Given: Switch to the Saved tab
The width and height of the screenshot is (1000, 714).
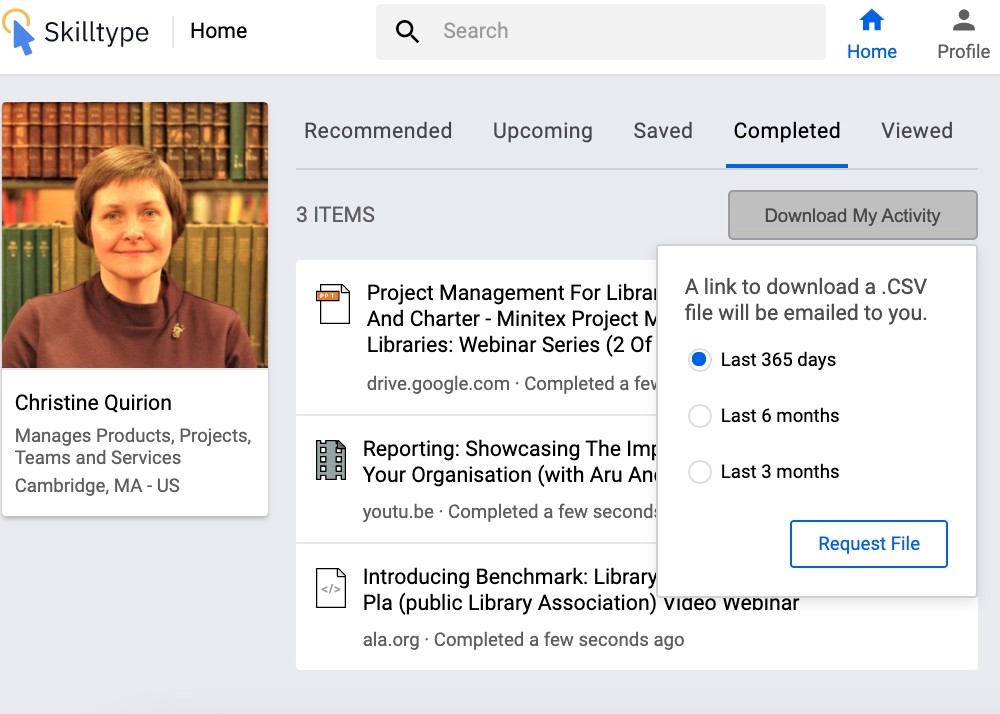Looking at the screenshot, I should point(663,131).
